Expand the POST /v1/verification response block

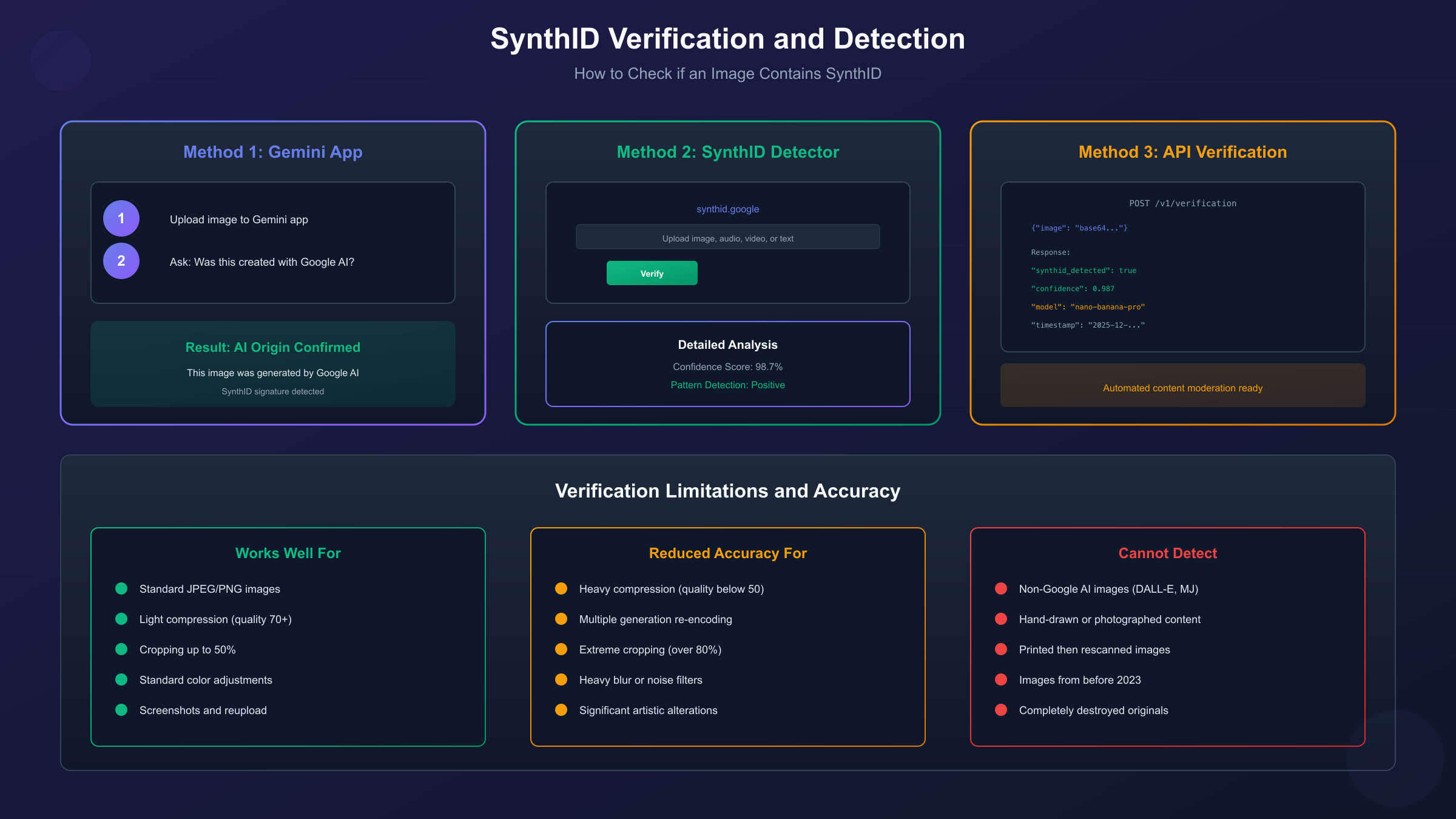pyautogui.click(x=1182, y=267)
